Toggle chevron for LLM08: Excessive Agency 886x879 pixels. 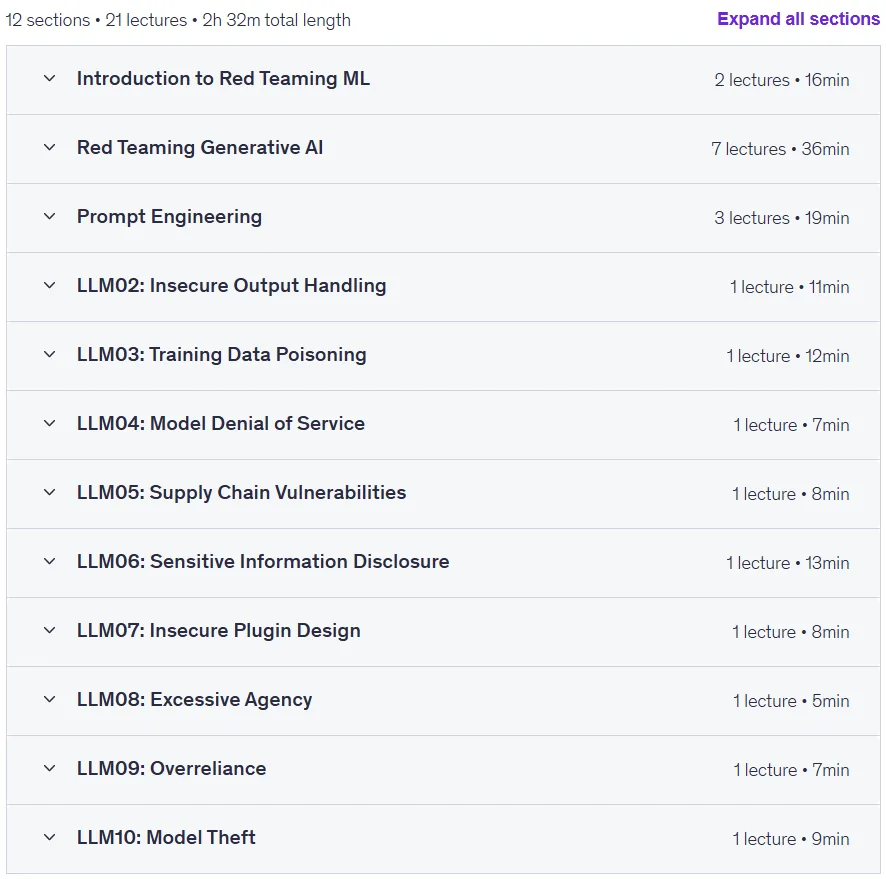point(50,699)
